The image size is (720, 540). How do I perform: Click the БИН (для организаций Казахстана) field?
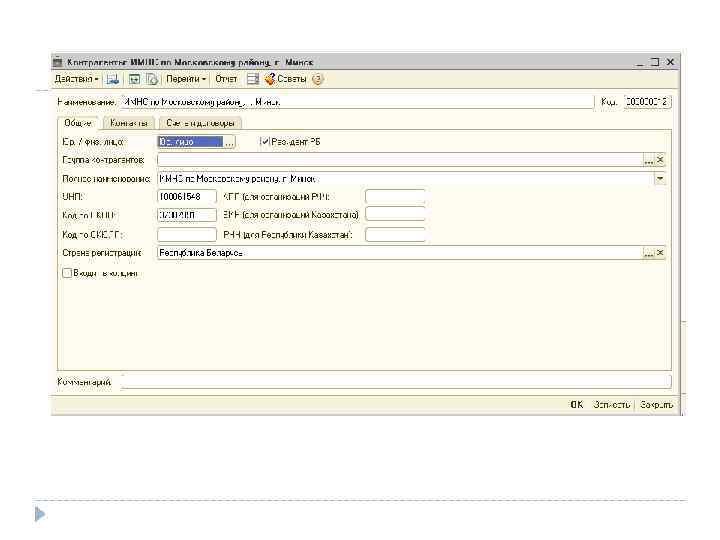coord(395,214)
